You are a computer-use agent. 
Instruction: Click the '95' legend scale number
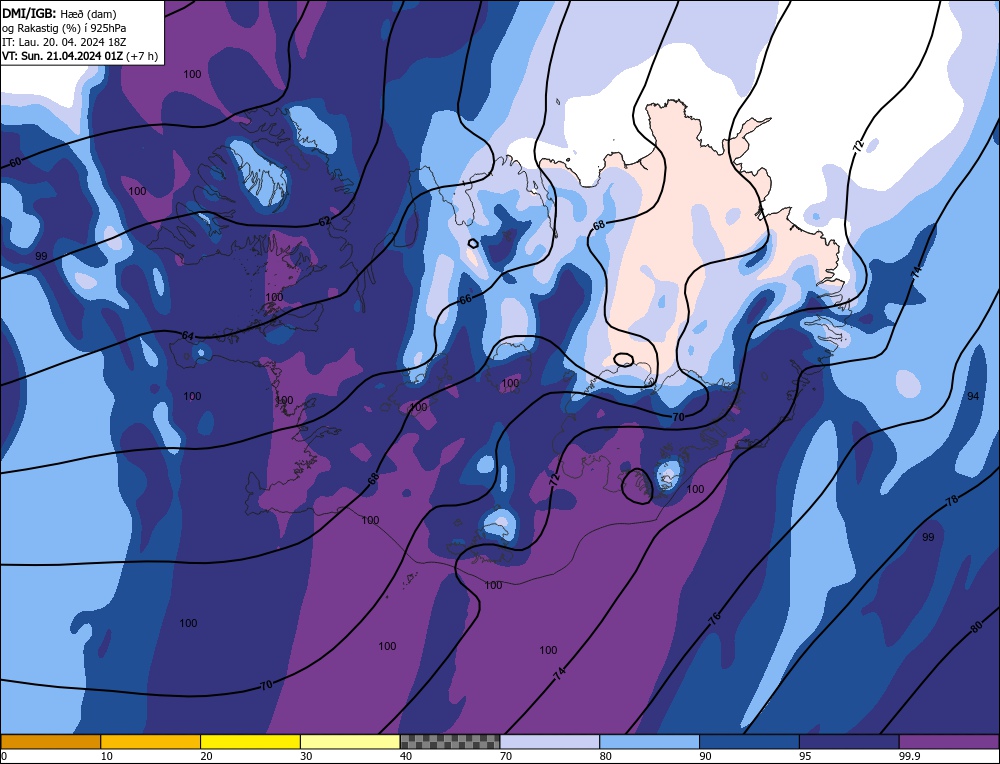coord(805,756)
